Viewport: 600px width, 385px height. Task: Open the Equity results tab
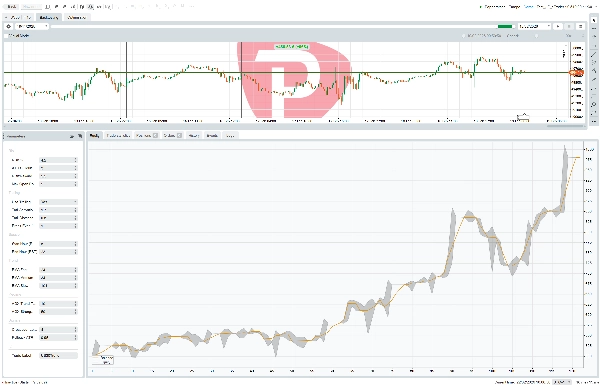(95, 135)
